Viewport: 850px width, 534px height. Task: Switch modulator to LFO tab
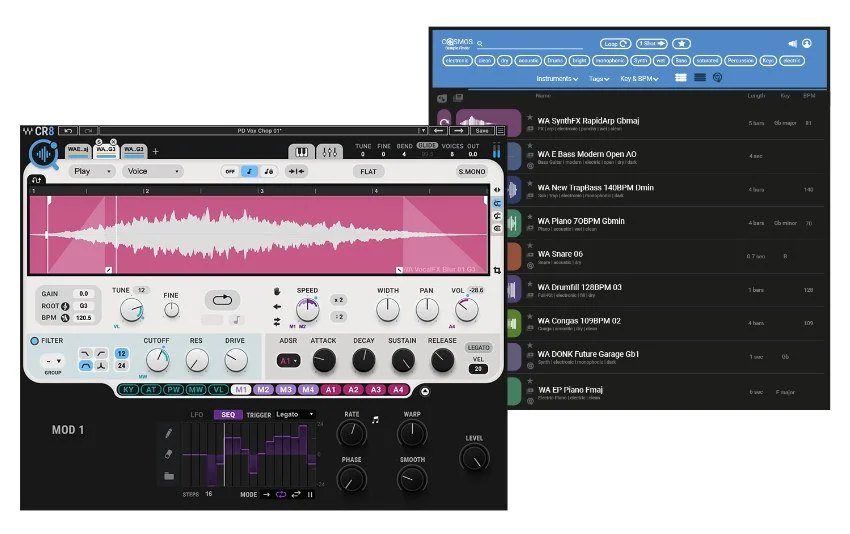[x=197, y=415]
